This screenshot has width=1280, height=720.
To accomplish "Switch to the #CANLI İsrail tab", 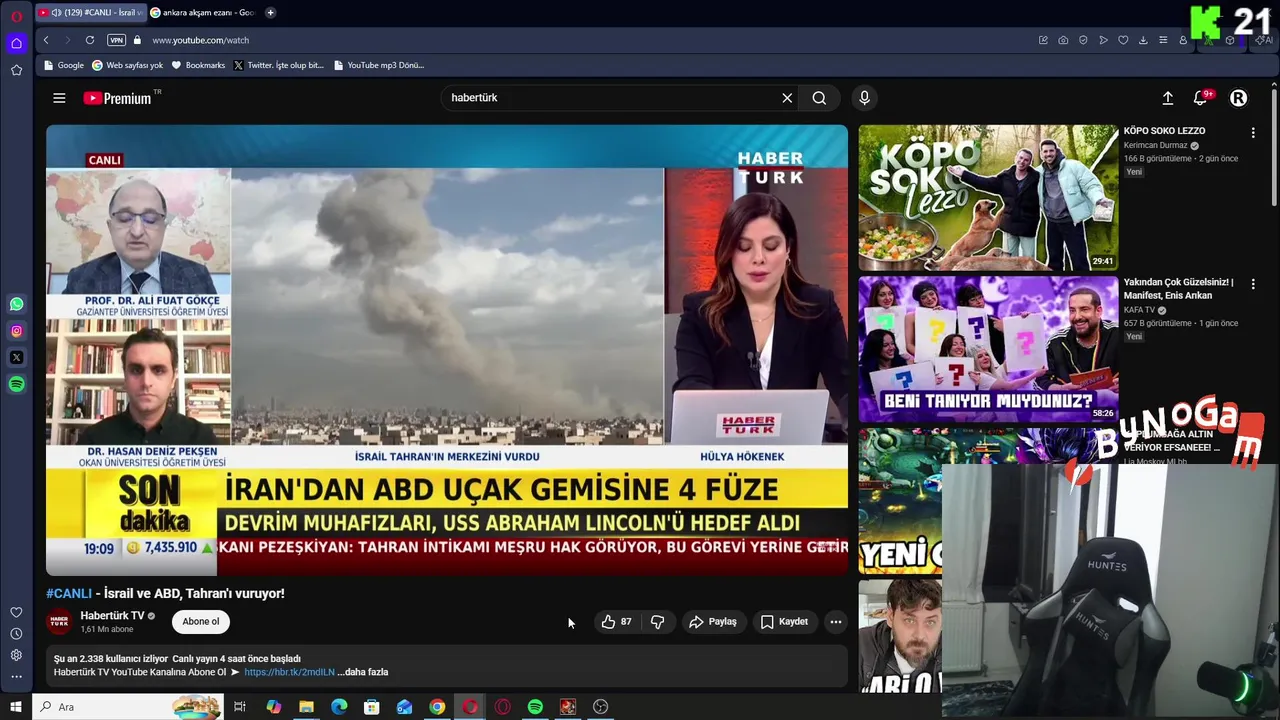I will click(x=90, y=13).
